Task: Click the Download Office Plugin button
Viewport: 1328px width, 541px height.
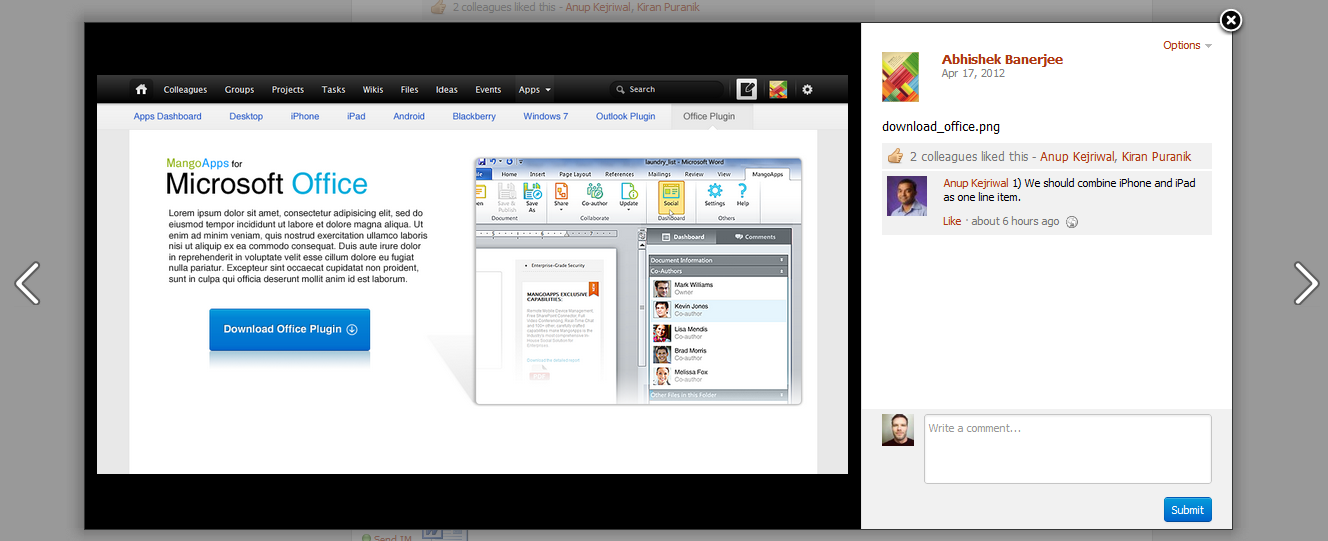Action: [289, 329]
